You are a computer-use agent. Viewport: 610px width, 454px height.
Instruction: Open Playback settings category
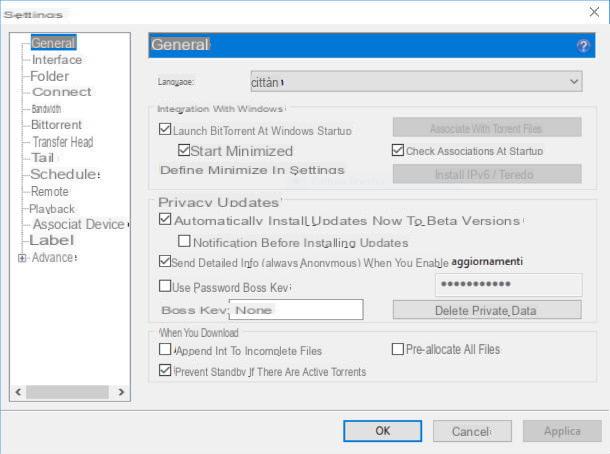[x=52, y=209]
